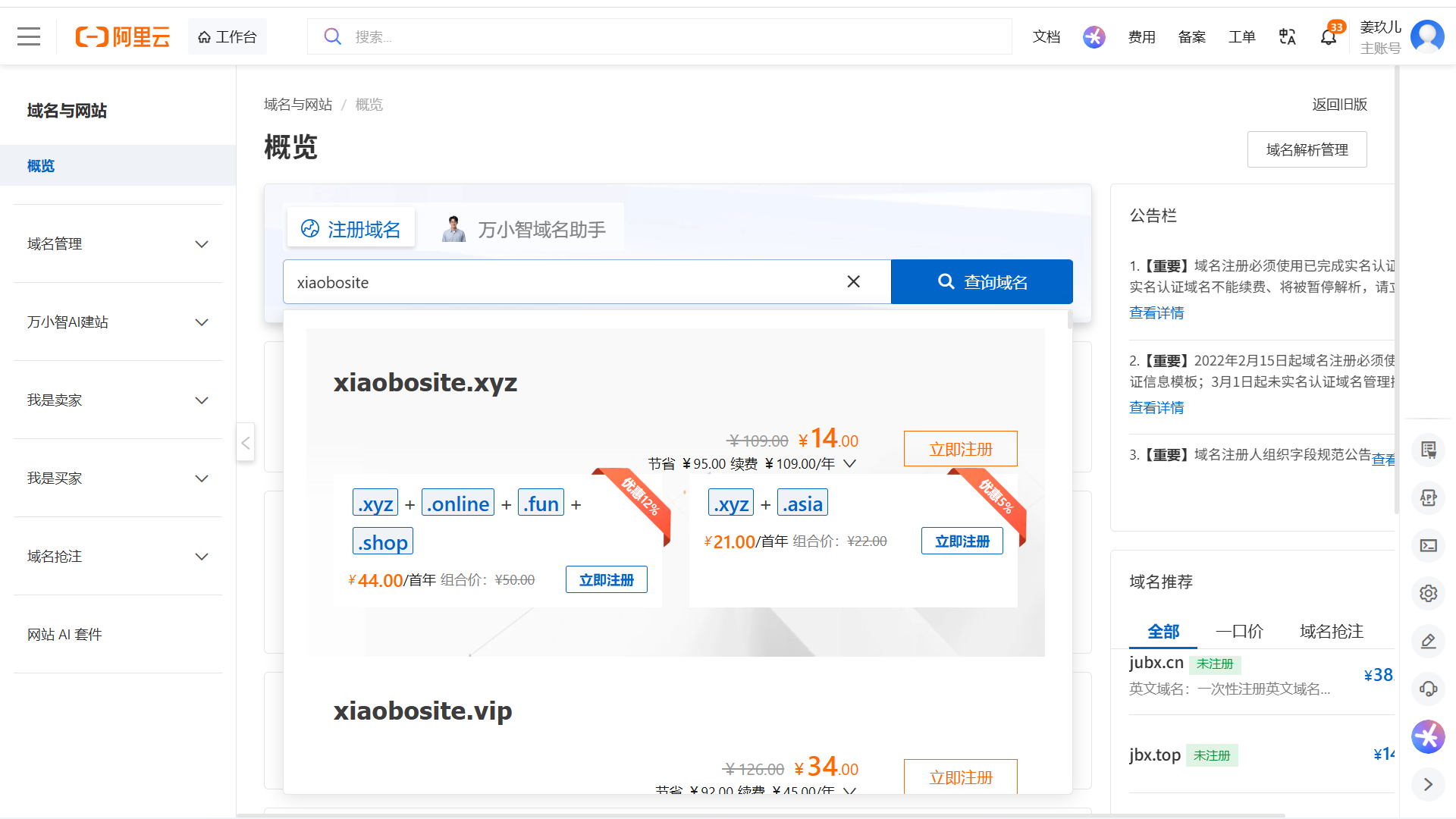Expand the 万小智AI建站 sidebar section
The image size is (1456, 819).
[x=118, y=322]
